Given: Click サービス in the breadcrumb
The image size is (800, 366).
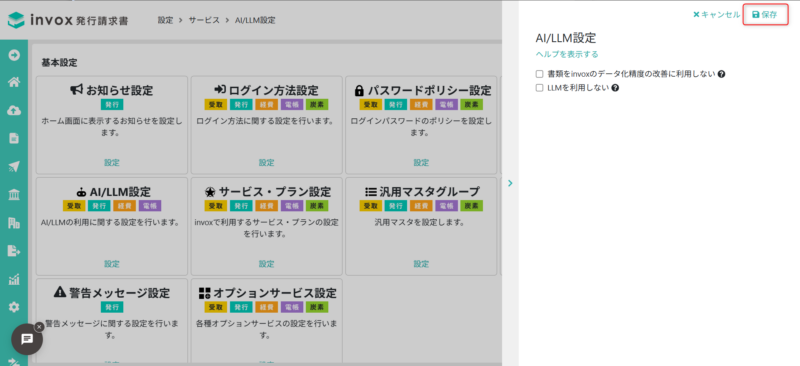Looking at the screenshot, I should pyautogui.click(x=204, y=20).
